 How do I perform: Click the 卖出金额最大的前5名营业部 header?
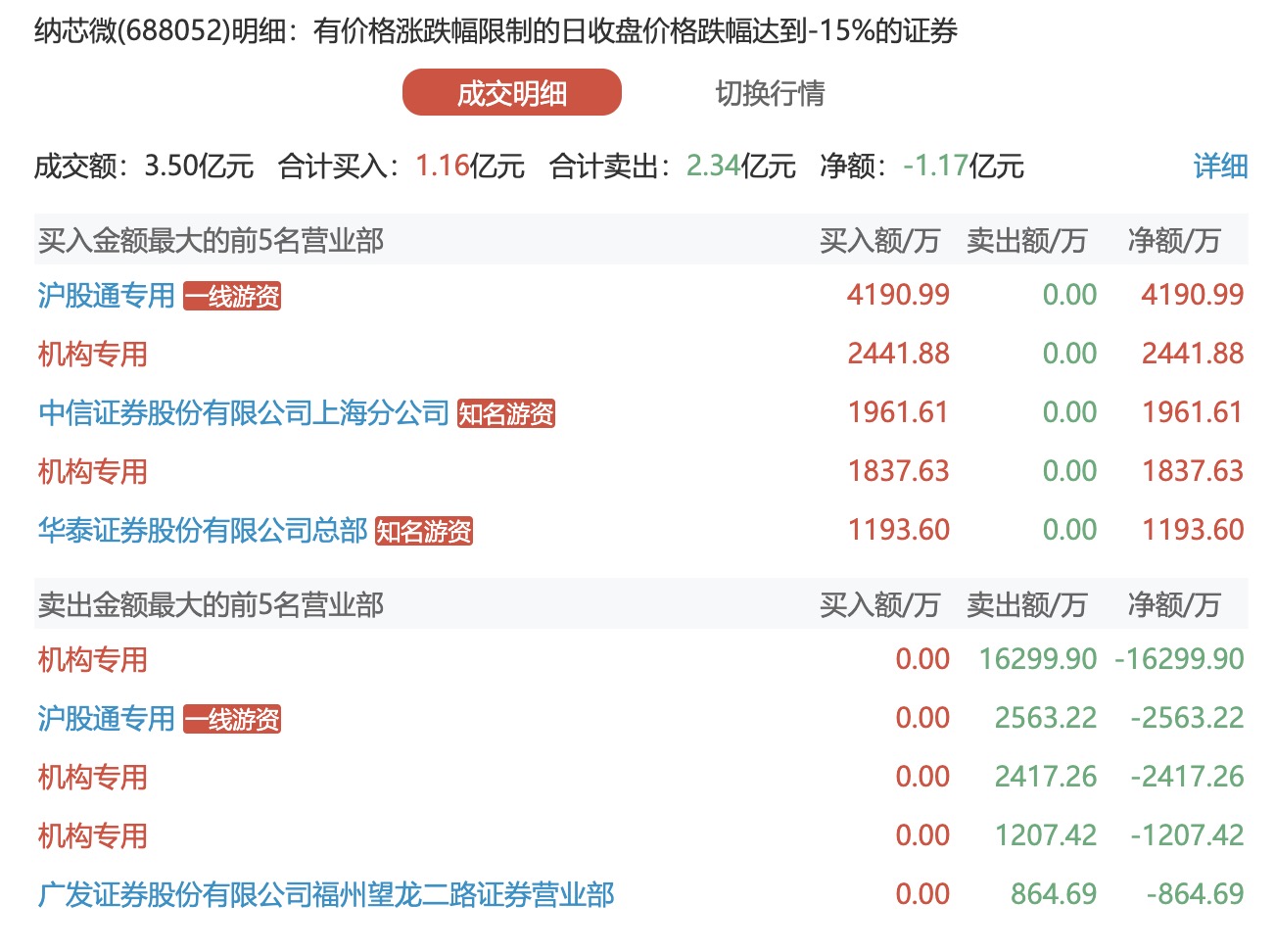click(x=211, y=604)
